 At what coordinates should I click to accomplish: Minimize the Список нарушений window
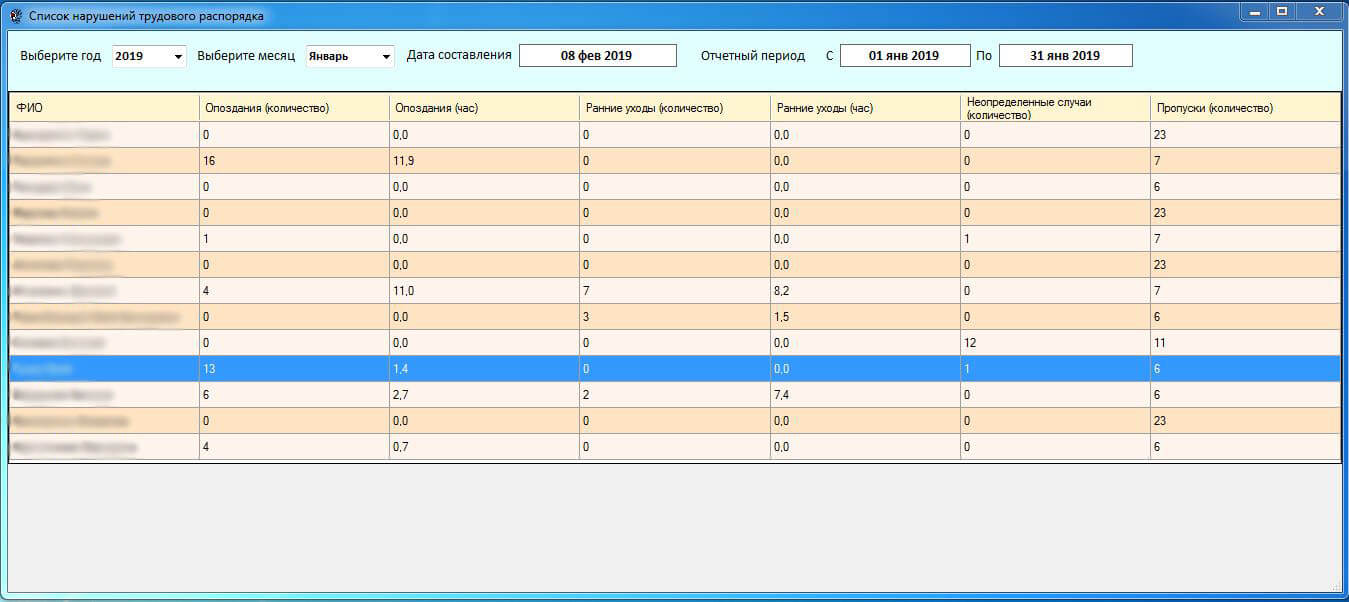click(x=1254, y=11)
